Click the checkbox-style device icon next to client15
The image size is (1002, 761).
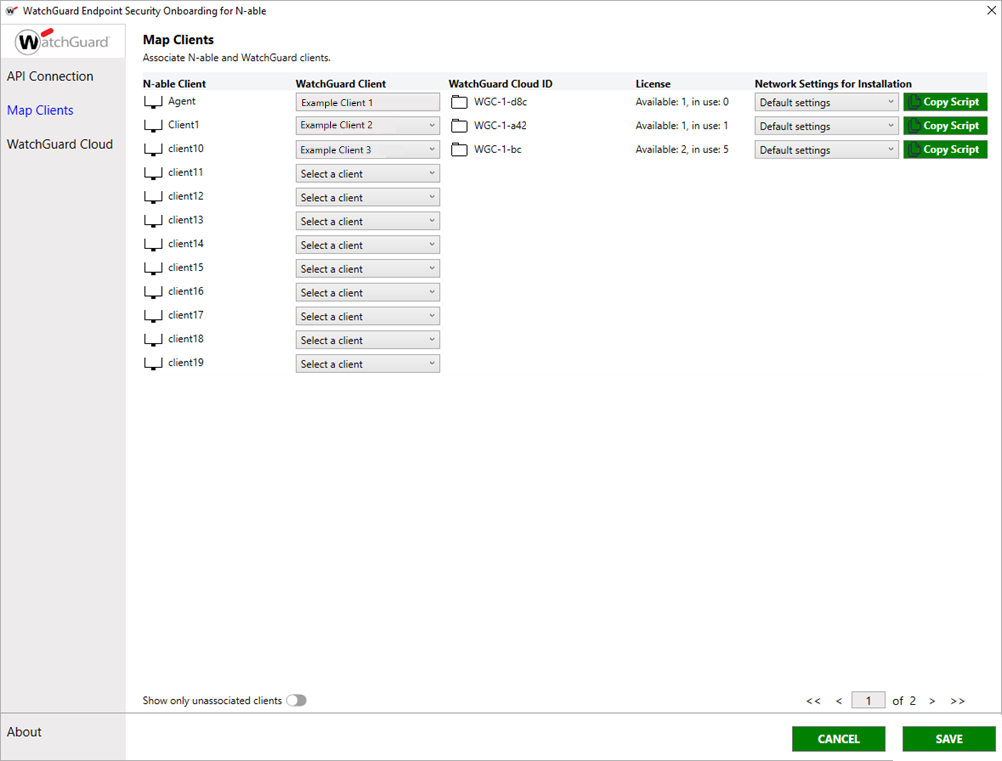152,267
